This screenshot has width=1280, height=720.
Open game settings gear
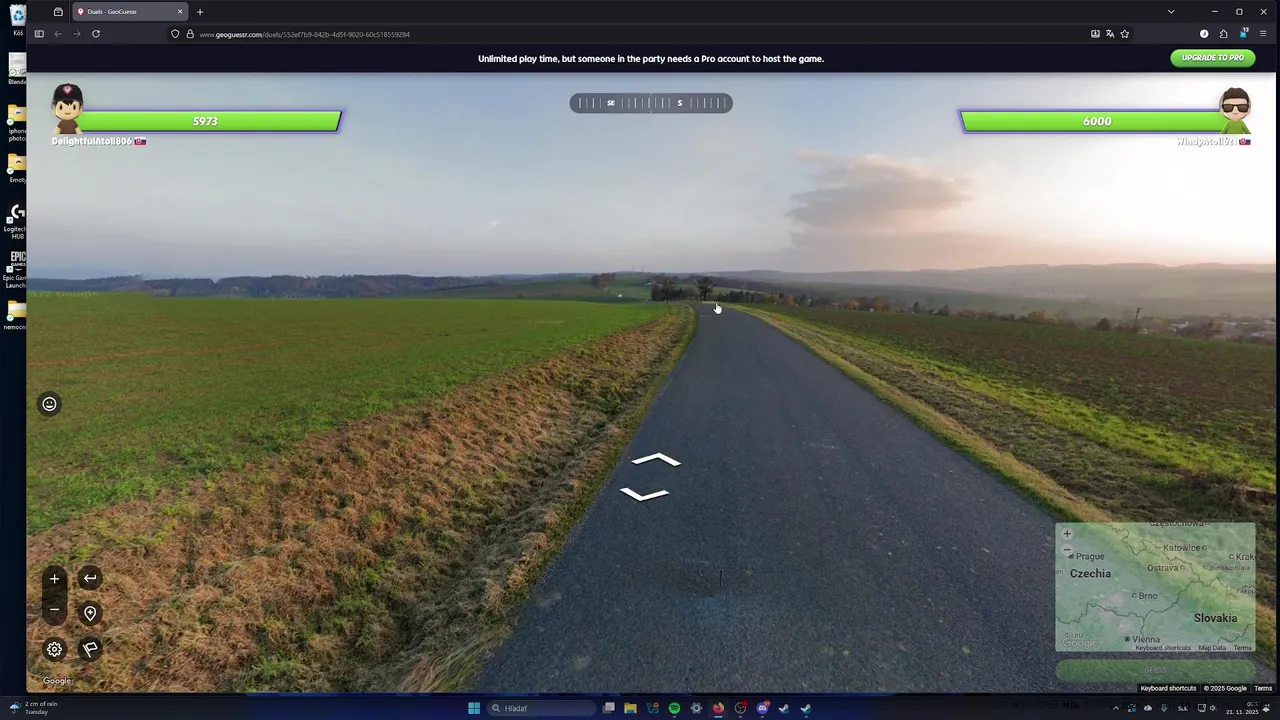point(54,649)
